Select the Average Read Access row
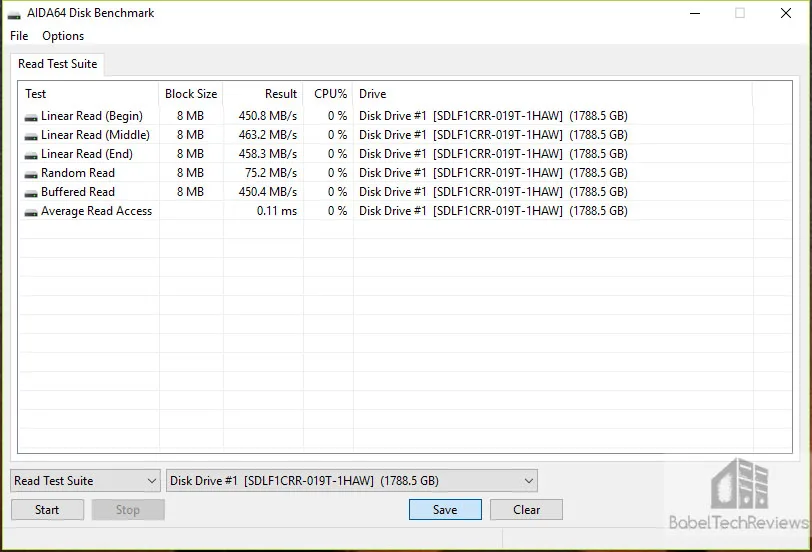The height and width of the screenshot is (552, 812). pyautogui.click(x=405, y=211)
